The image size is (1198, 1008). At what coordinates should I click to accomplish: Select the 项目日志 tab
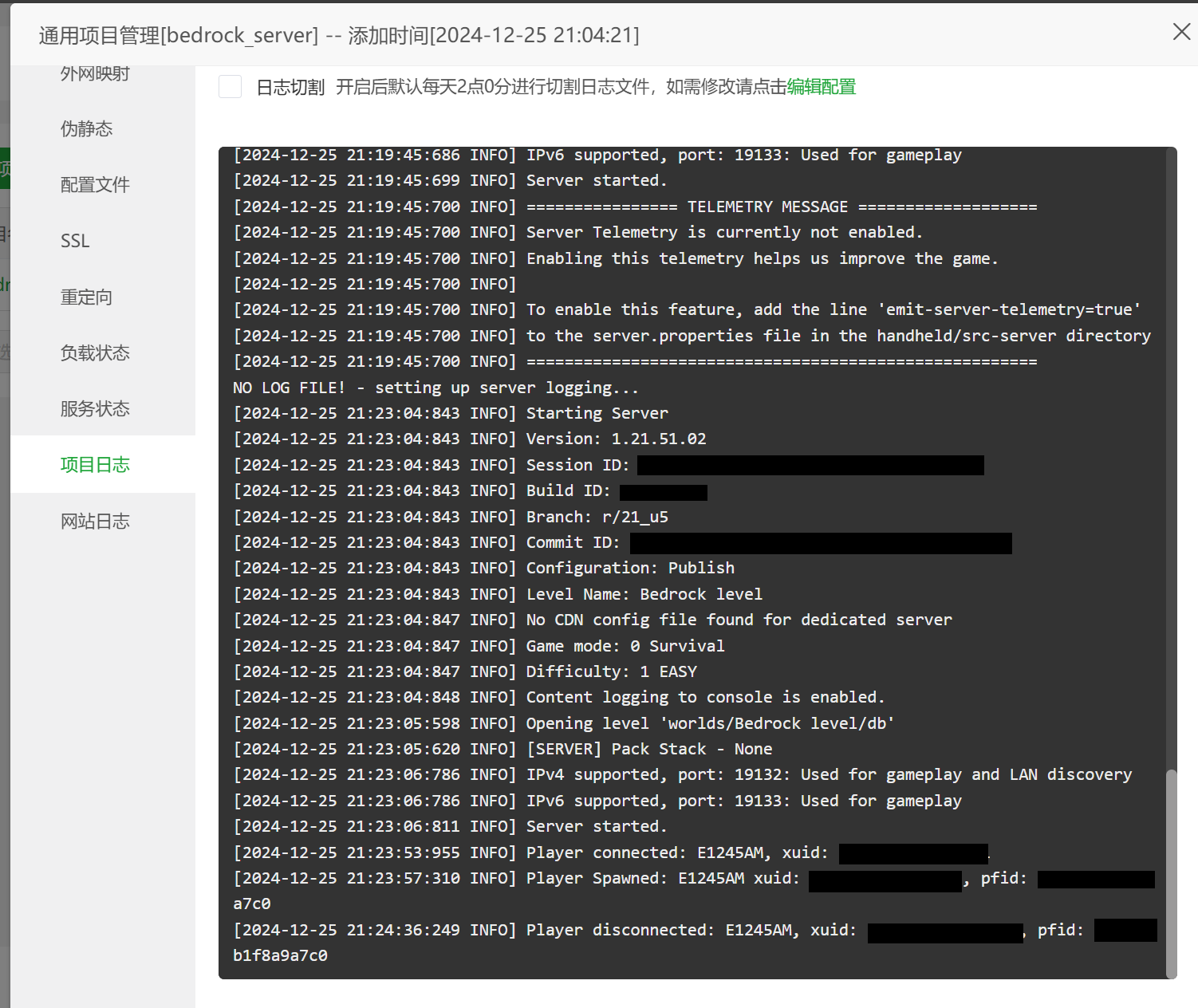click(x=103, y=464)
